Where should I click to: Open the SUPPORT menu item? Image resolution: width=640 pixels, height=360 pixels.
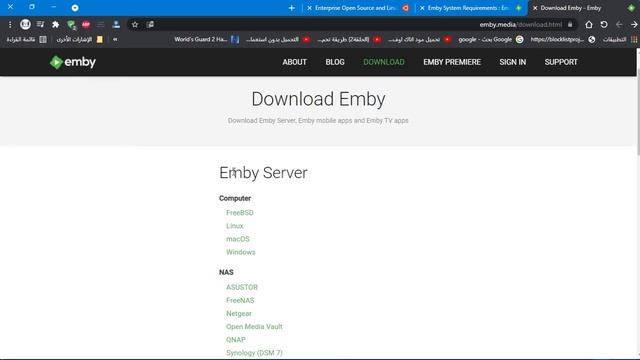561,62
